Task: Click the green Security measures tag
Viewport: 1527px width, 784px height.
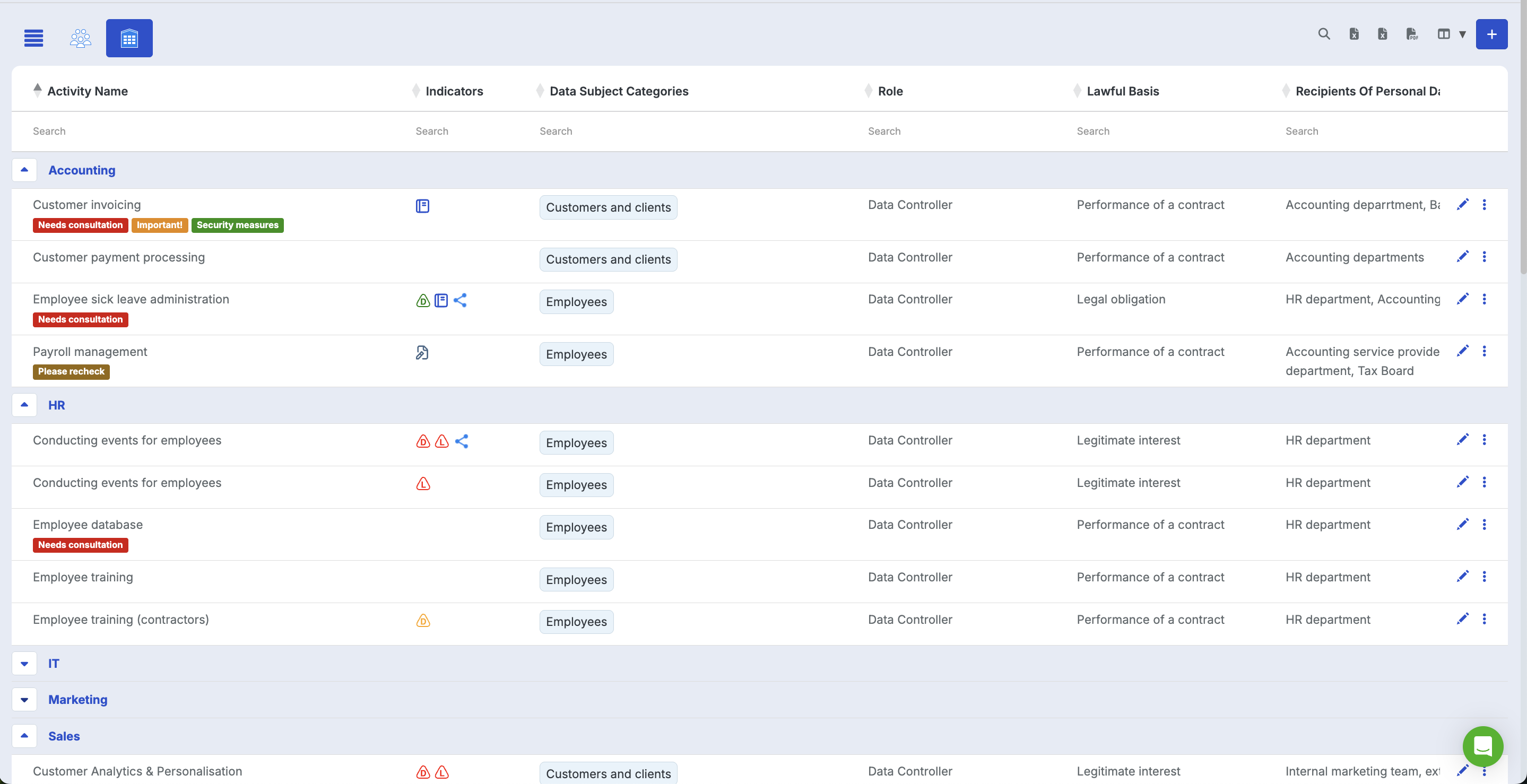Action: click(x=237, y=225)
